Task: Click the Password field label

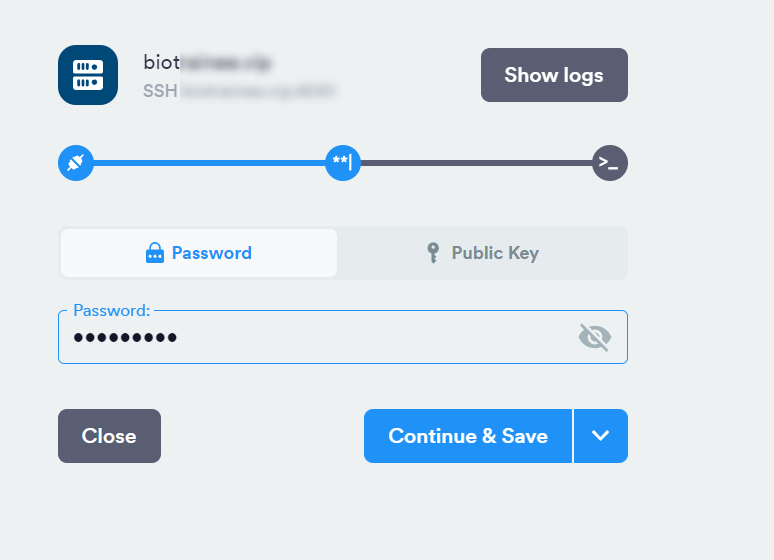Action: 112,310
